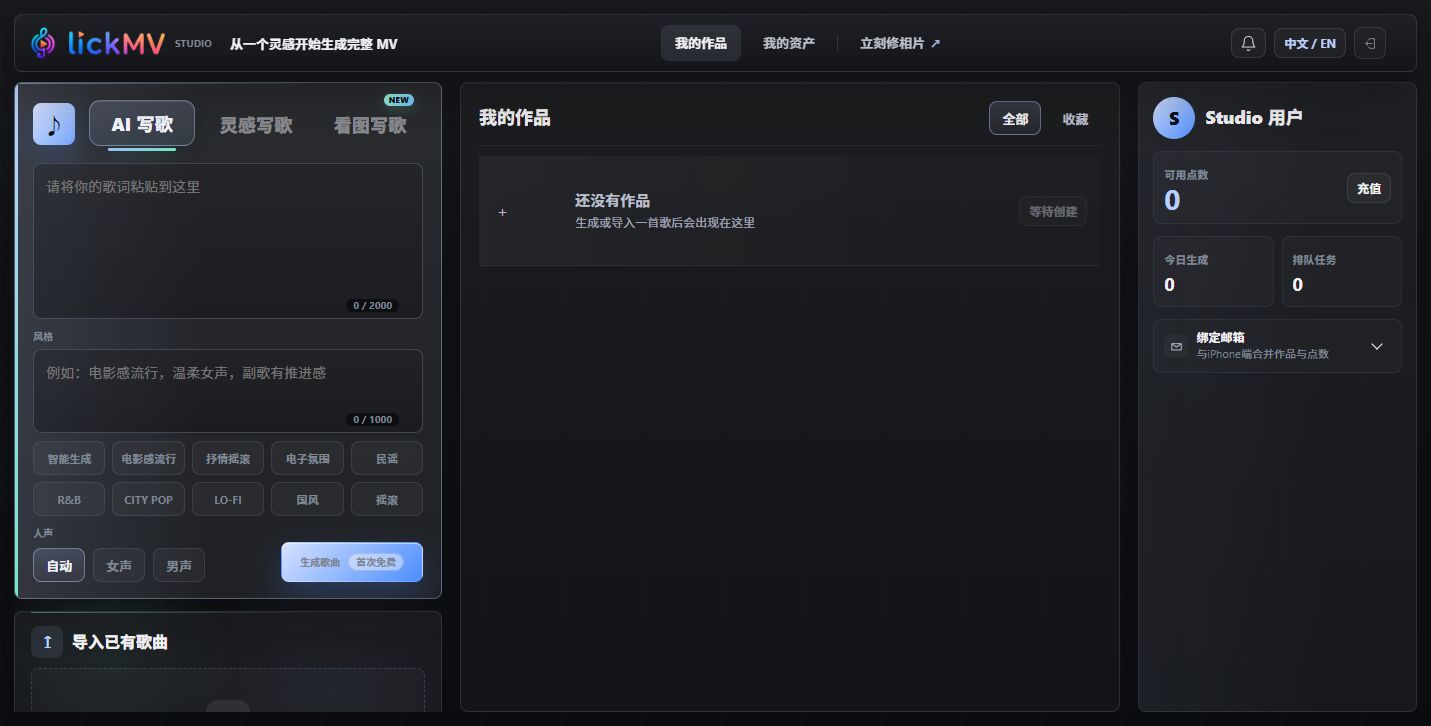Click the 我的作品 panel heading

point(515,118)
